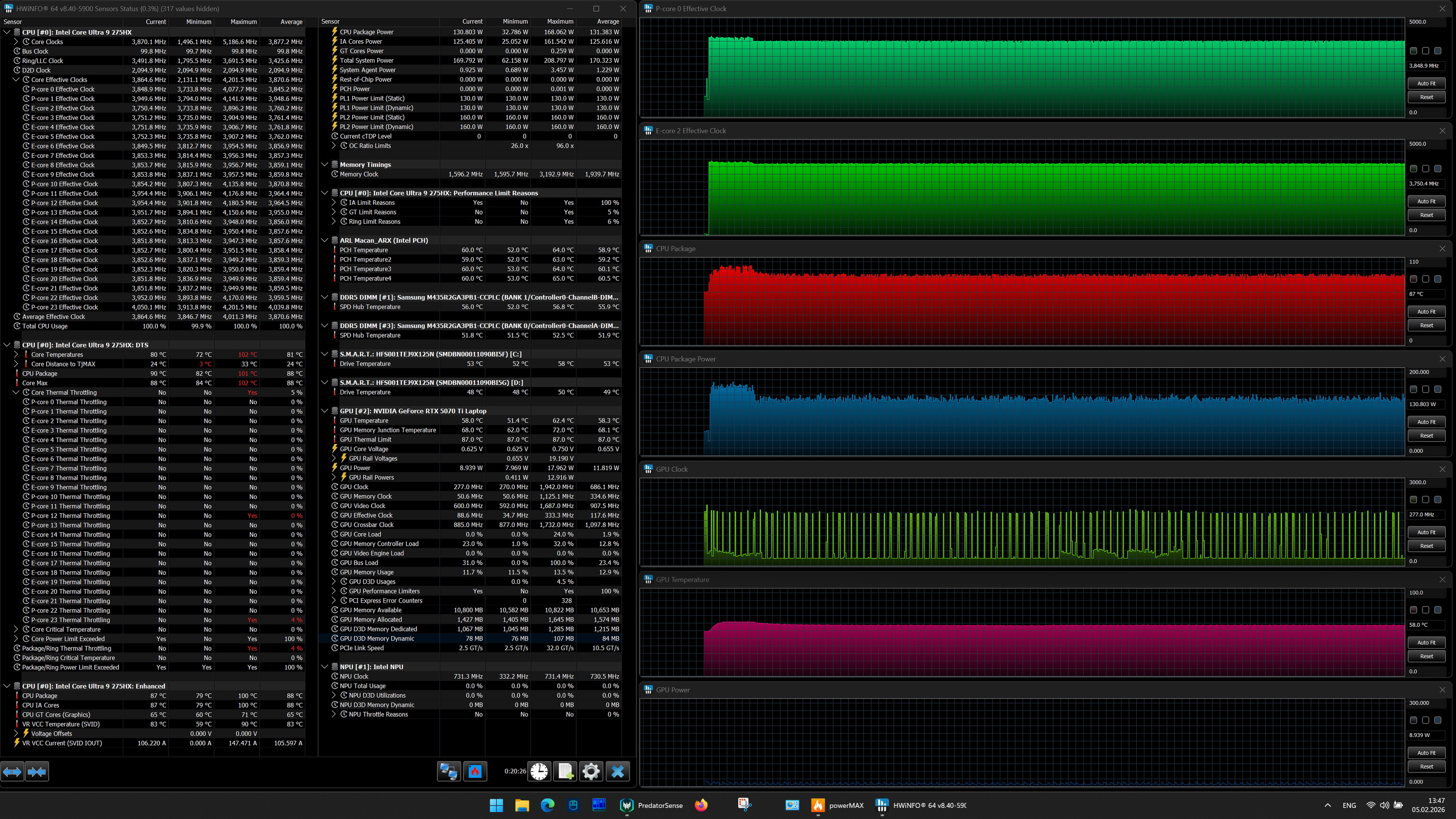Click the flame chip stress icon
1456x819 pixels.
point(475,771)
